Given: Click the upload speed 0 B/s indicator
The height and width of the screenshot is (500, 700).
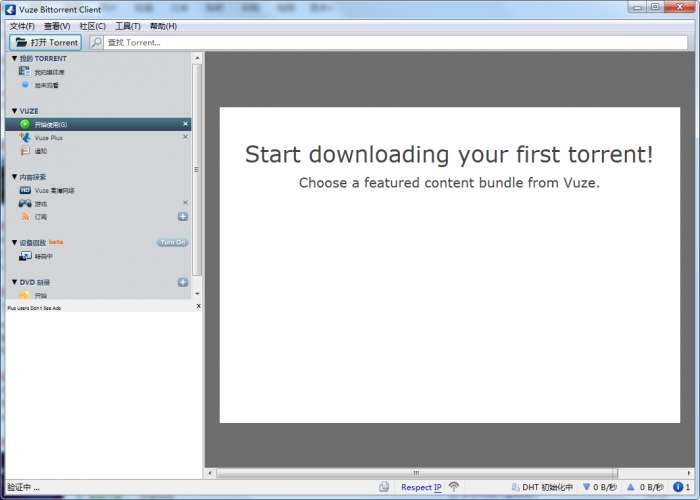Looking at the screenshot, I should [645, 487].
